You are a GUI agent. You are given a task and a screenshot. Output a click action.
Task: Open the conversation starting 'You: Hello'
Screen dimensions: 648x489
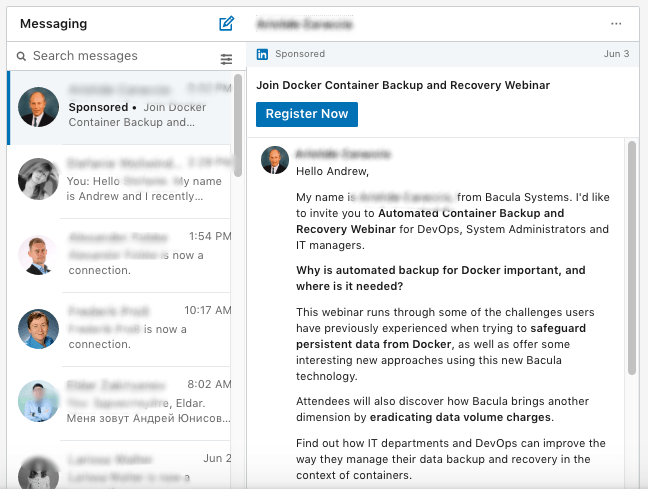121,181
